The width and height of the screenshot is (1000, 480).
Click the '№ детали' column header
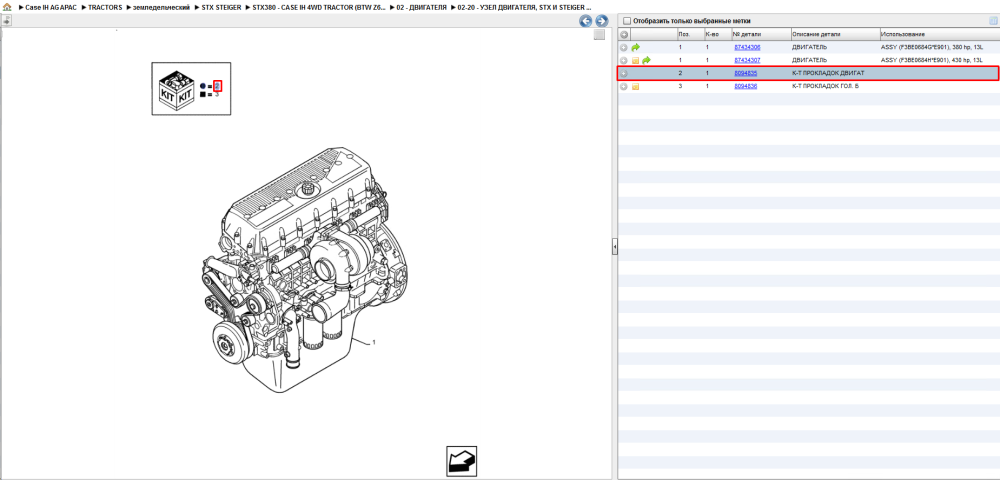point(760,34)
